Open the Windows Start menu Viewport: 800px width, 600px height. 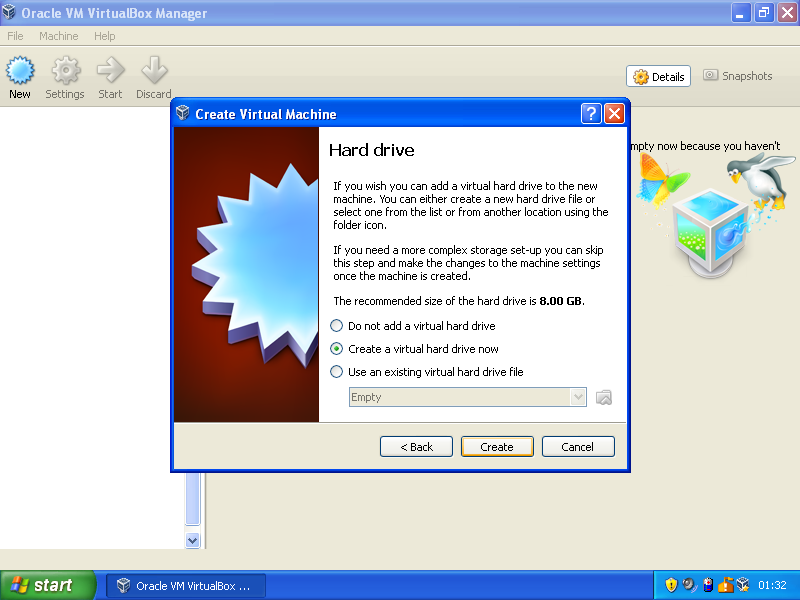pyautogui.click(x=47, y=585)
